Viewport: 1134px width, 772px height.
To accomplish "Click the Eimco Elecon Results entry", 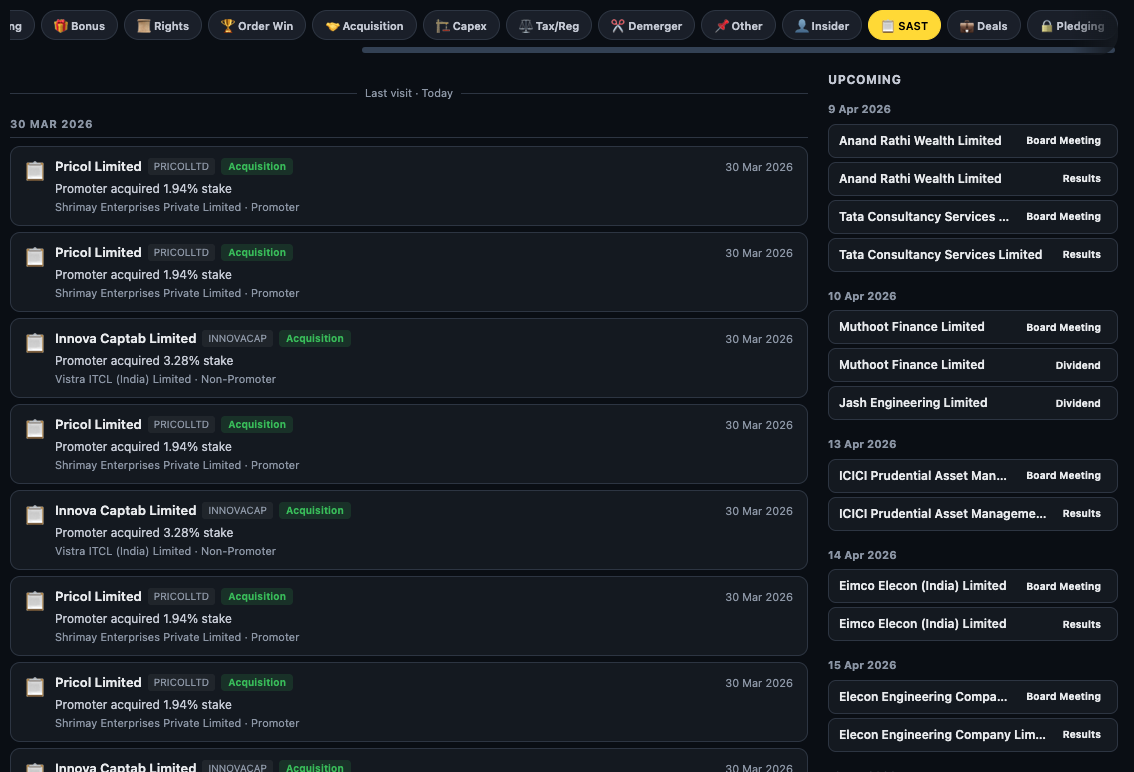I will click(x=972, y=624).
